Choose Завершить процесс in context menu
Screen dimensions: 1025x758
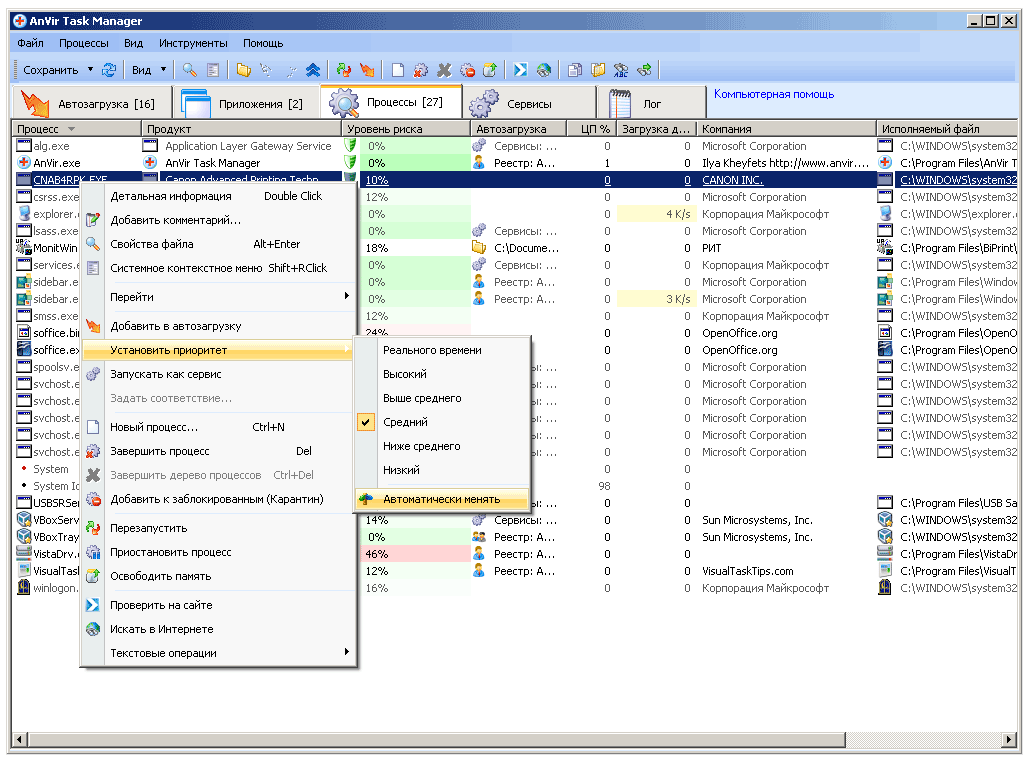[x=159, y=451]
